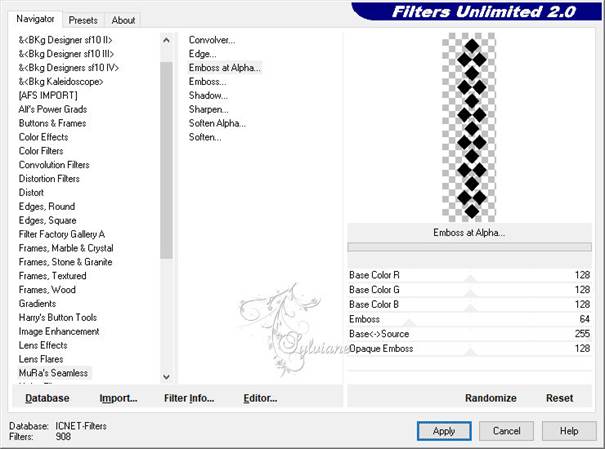Select &<Bkg Designers sf10 IV> category
The height and width of the screenshot is (449, 605).
(69, 68)
